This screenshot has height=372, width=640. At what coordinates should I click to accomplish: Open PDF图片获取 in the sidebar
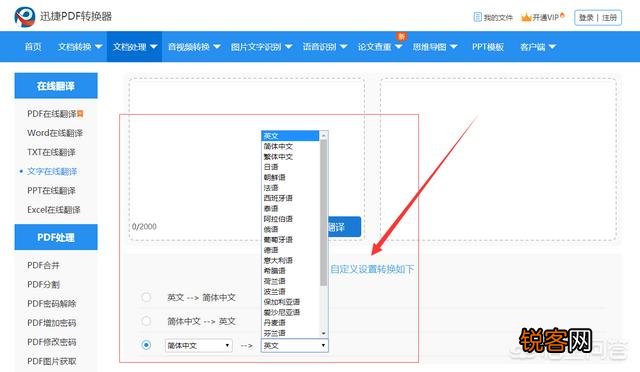(x=51, y=361)
